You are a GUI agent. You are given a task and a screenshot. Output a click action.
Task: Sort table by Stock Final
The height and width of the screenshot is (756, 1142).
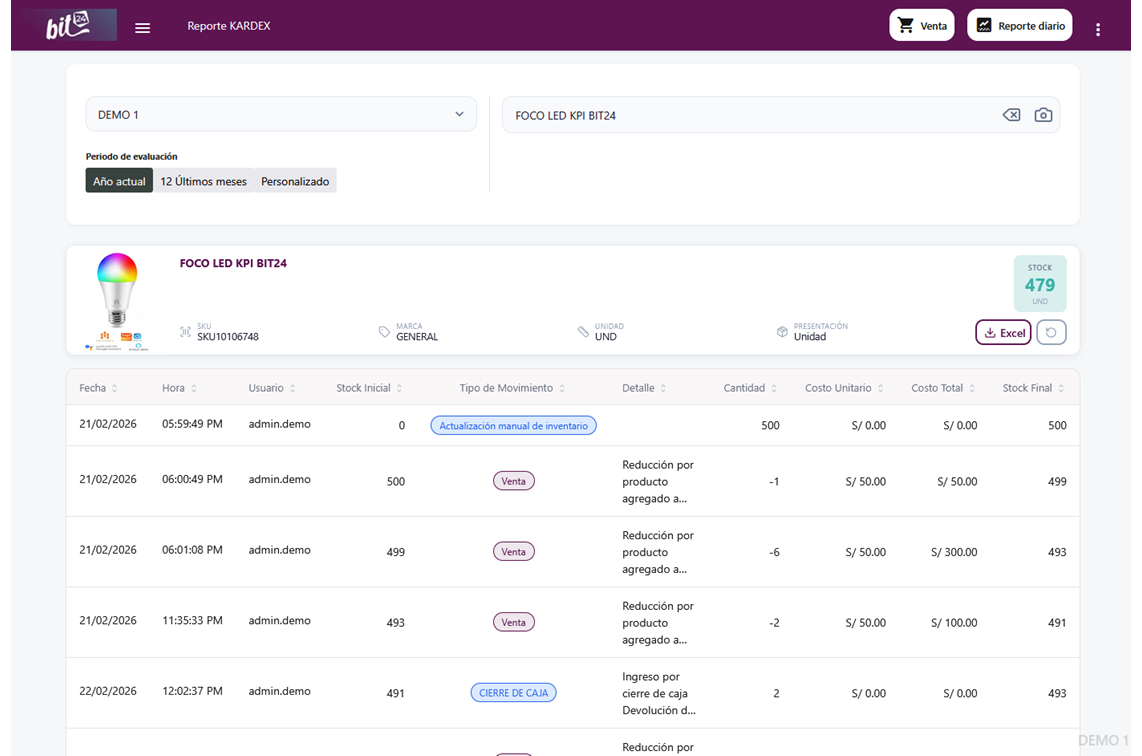(x=1060, y=388)
